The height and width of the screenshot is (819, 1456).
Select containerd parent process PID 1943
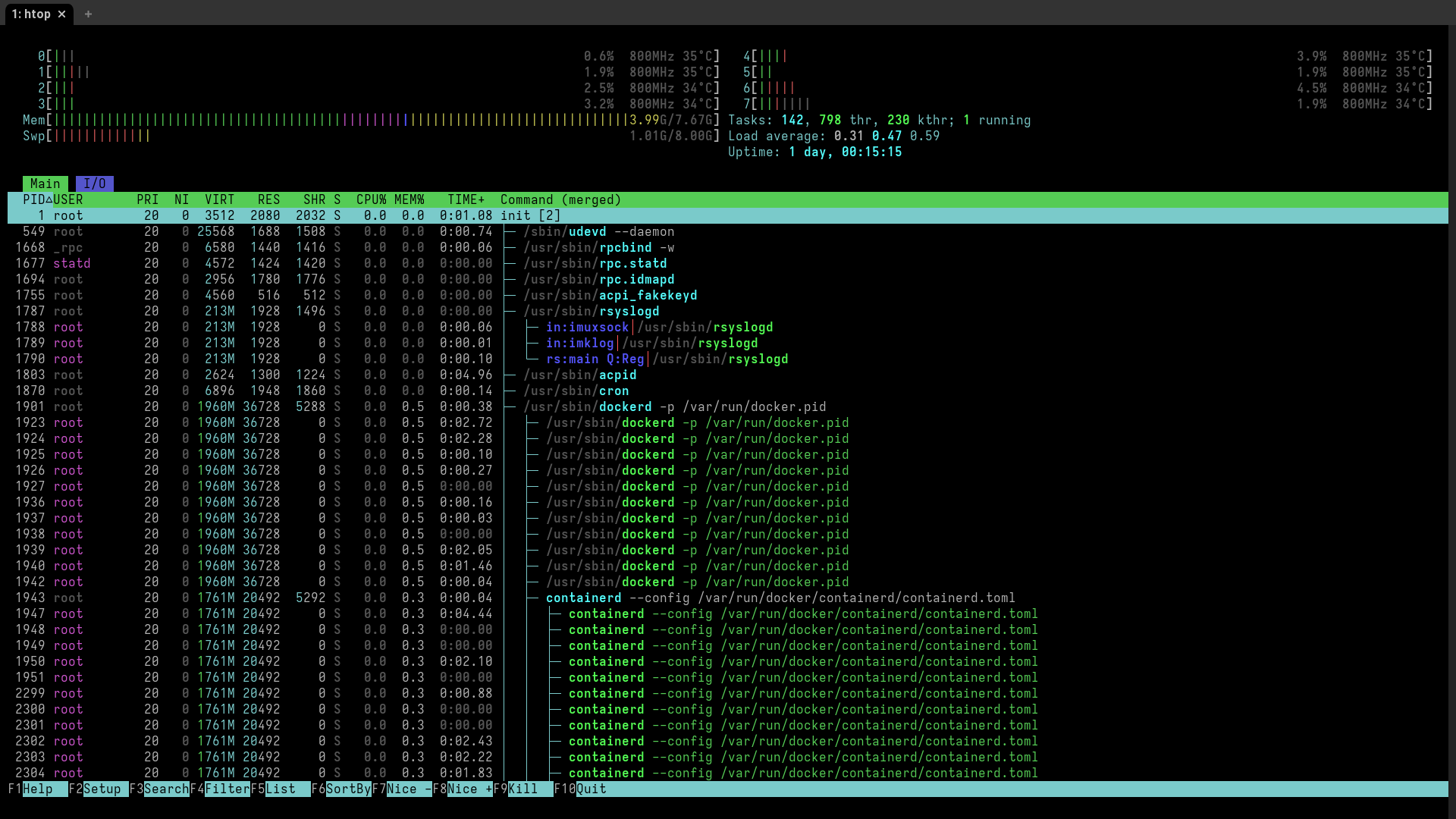[583, 598]
